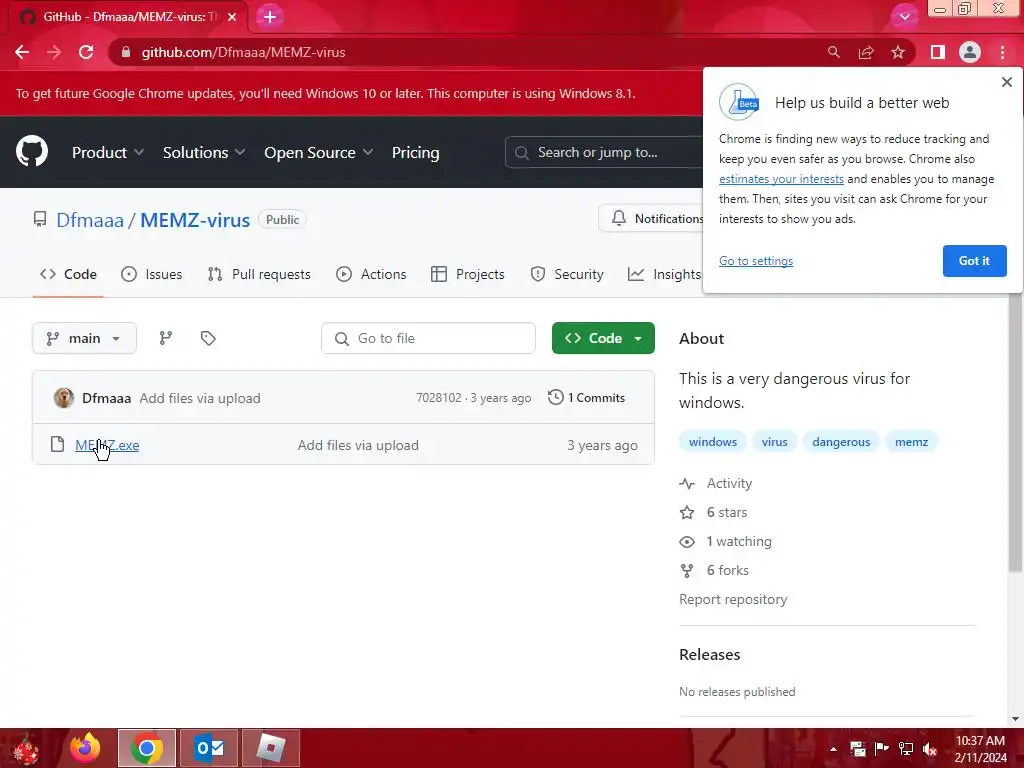View the 1 watching link

(726, 541)
